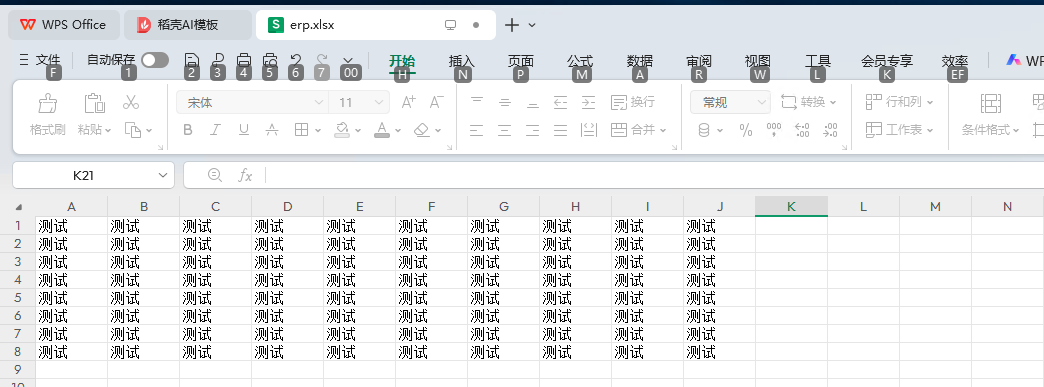Click the Thousands separator icon
Screen dimensions: 1044x387
click(x=774, y=130)
